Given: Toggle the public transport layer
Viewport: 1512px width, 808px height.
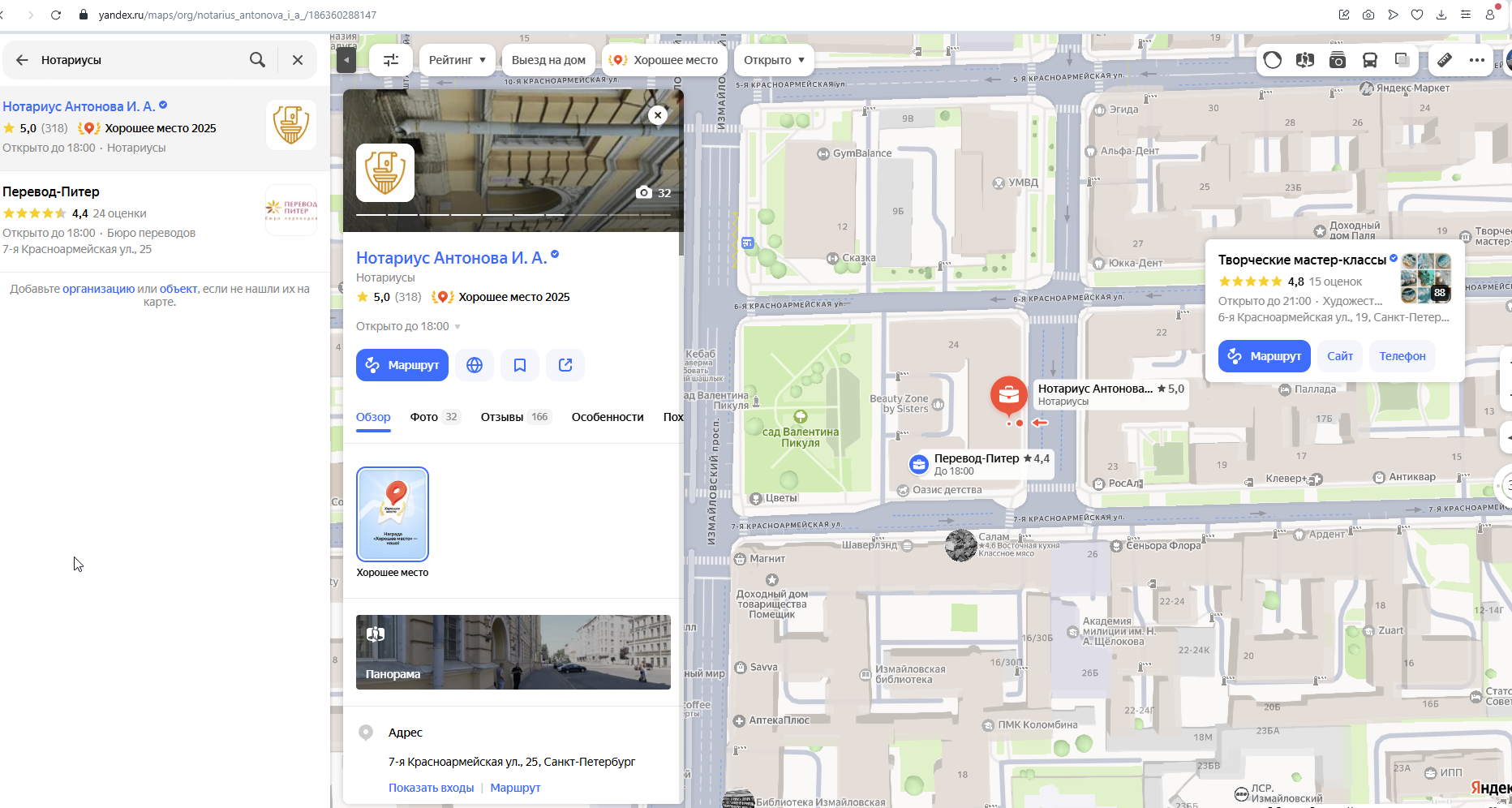Looking at the screenshot, I should pos(1370,60).
